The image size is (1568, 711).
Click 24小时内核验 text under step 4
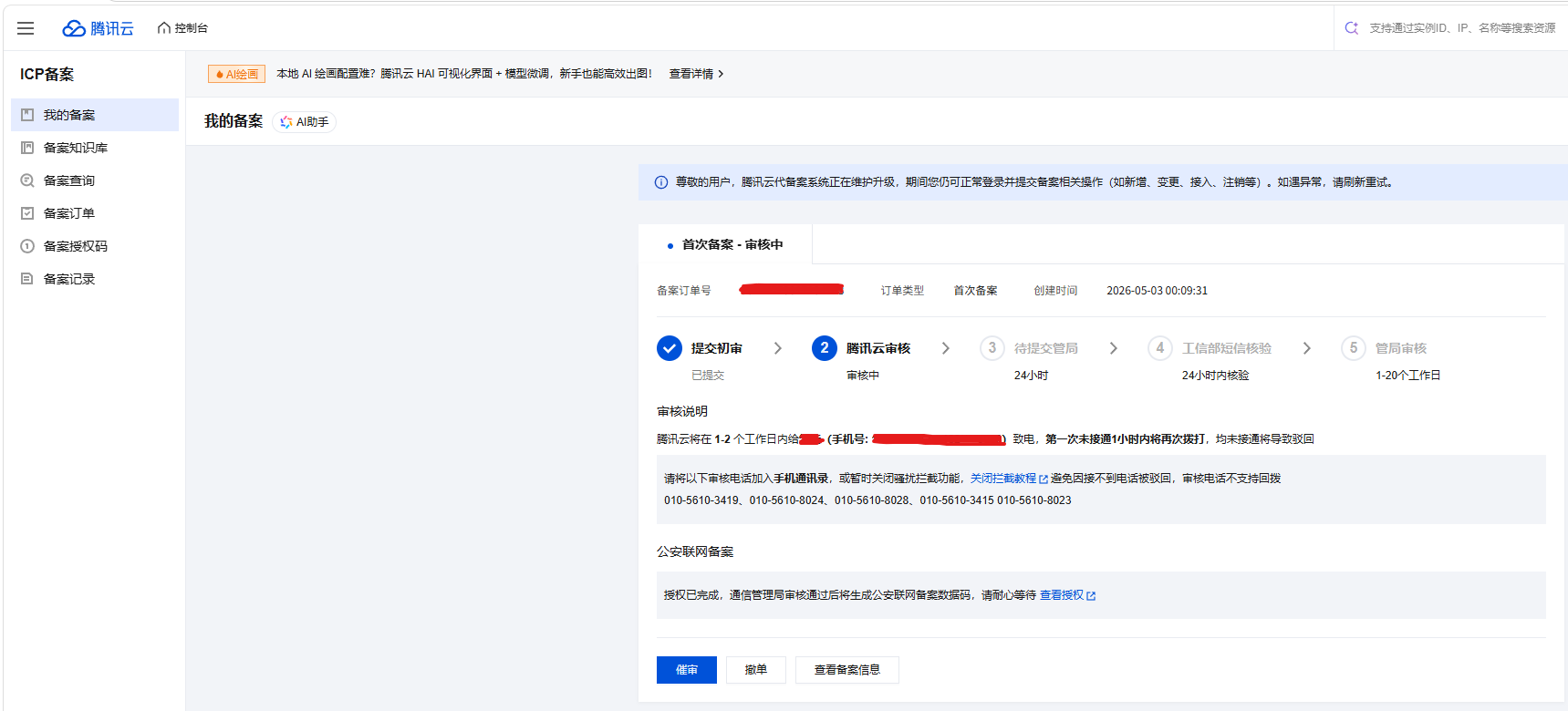click(x=1215, y=376)
